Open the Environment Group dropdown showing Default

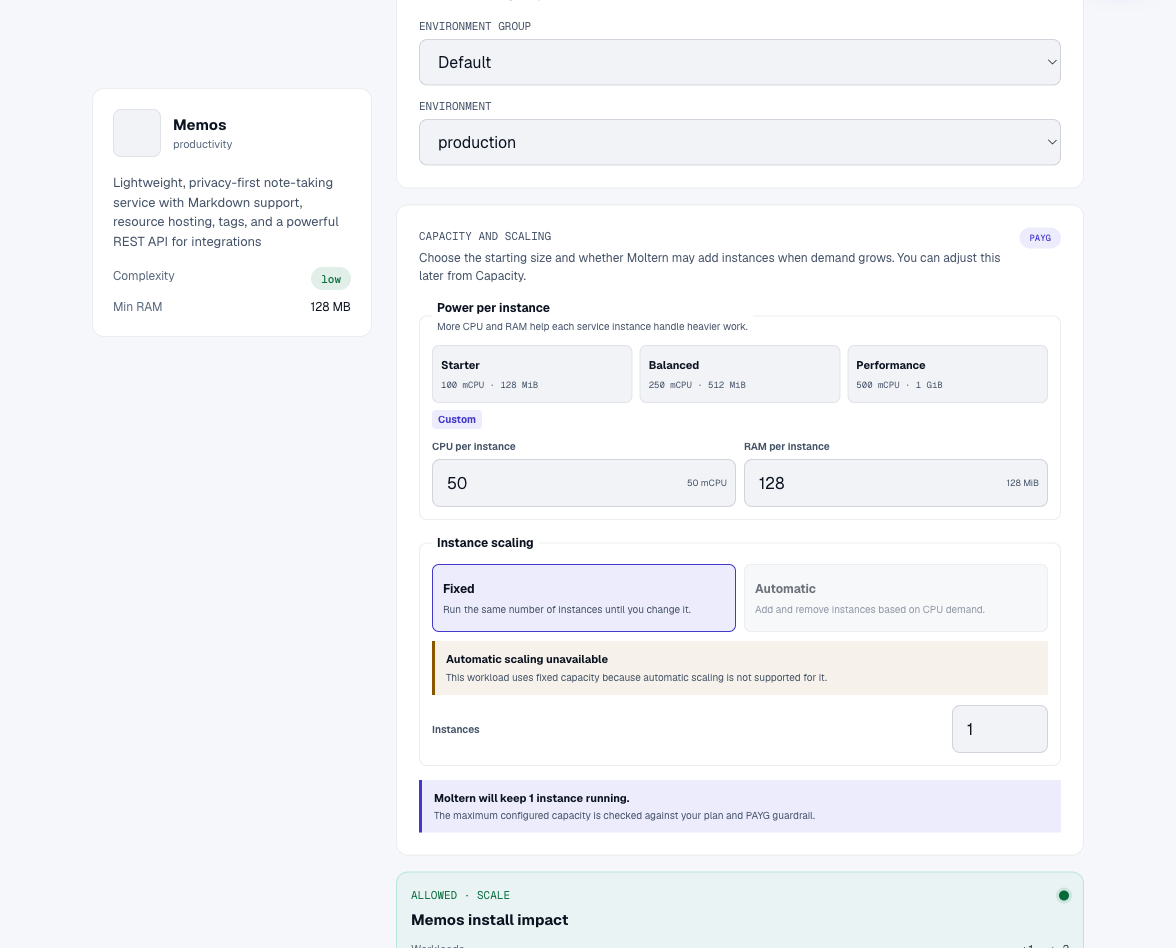[740, 62]
